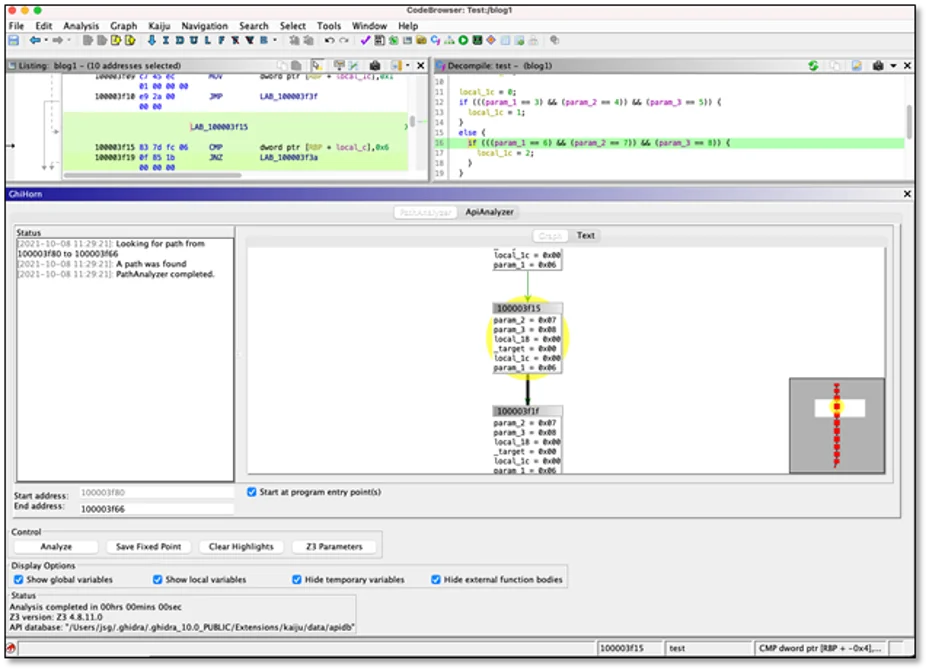The height and width of the screenshot is (670, 929).
Task: Click the refresh icon in Decompile panel toolbar
Action: (813, 64)
